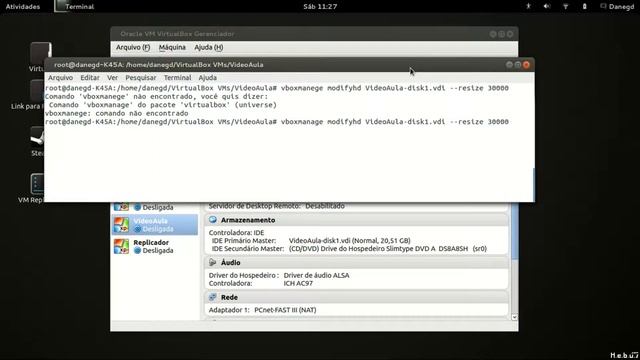Screen dimensions: 640x360
Task: Click the Áudio section header
Action: point(356,262)
